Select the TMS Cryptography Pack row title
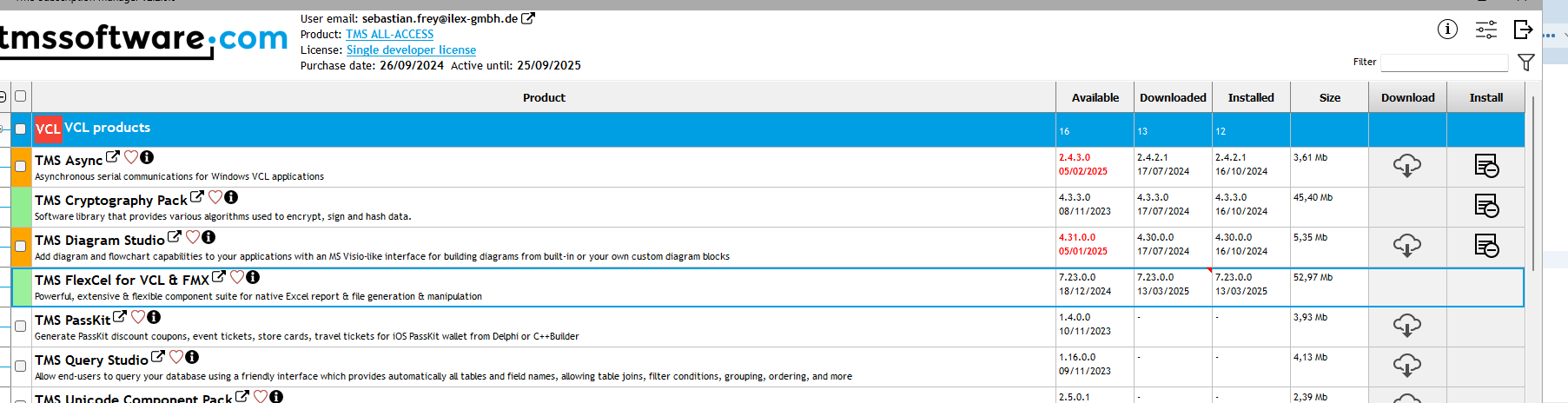 pyautogui.click(x=111, y=200)
